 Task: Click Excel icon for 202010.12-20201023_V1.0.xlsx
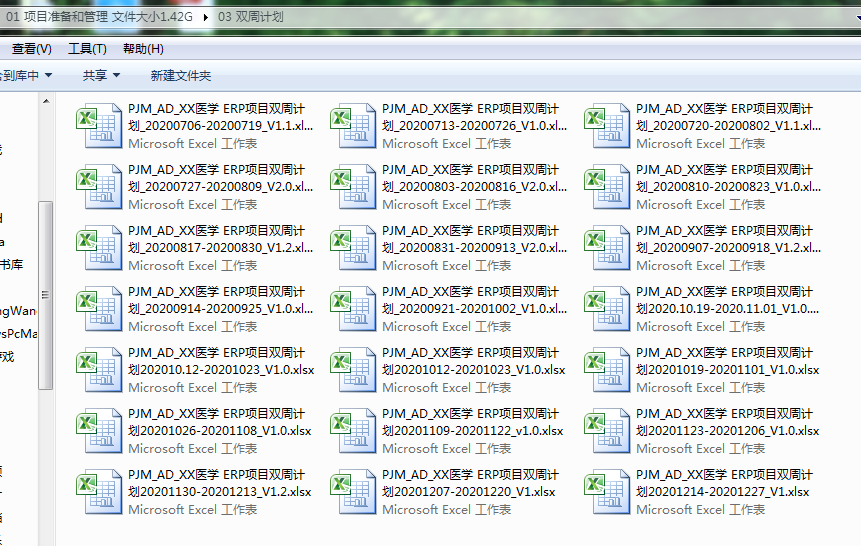[99, 370]
